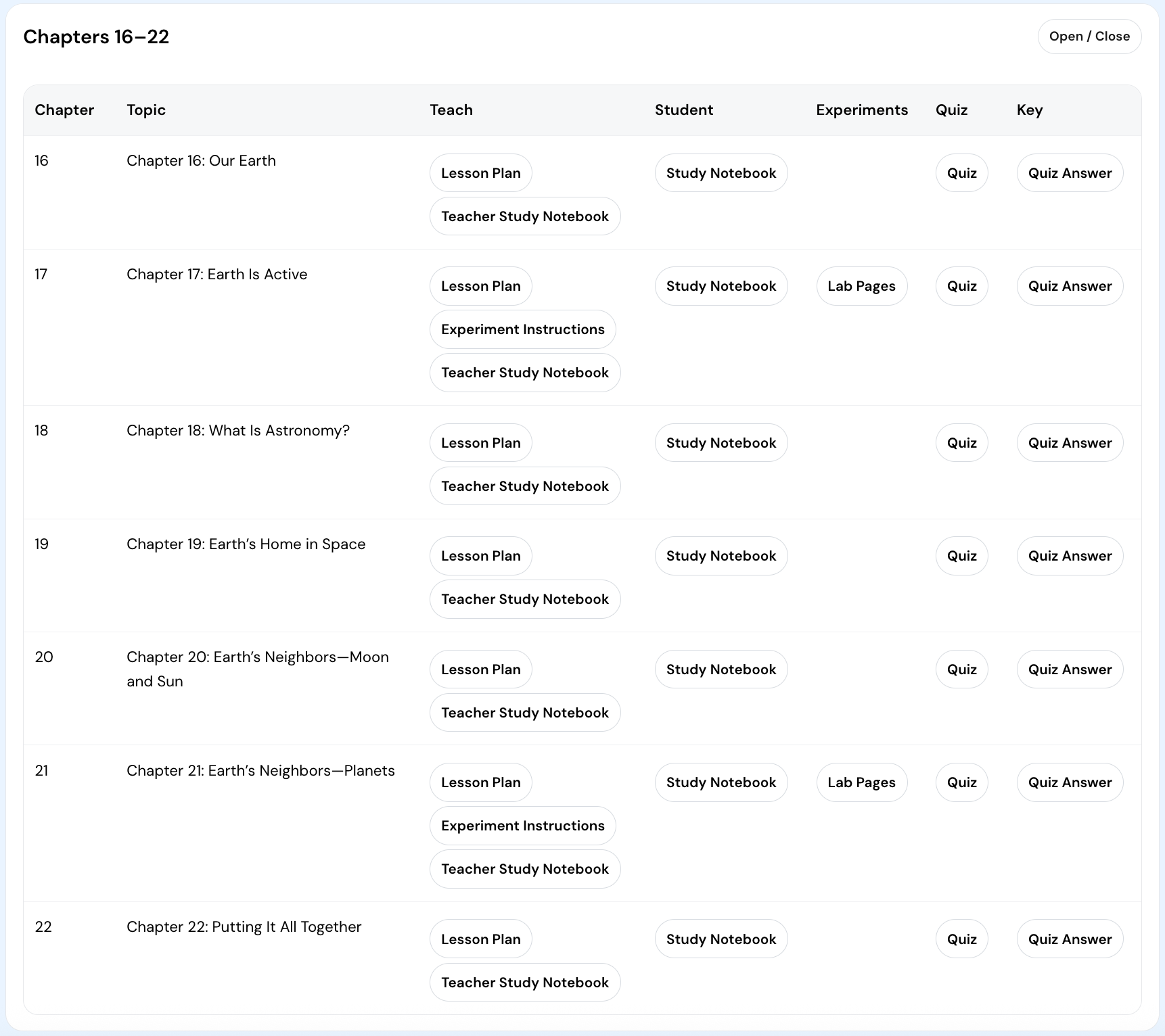The image size is (1165, 1036).
Task: Open Chapter 16 Study Notebook for students
Action: pyautogui.click(x=721, y=173)
